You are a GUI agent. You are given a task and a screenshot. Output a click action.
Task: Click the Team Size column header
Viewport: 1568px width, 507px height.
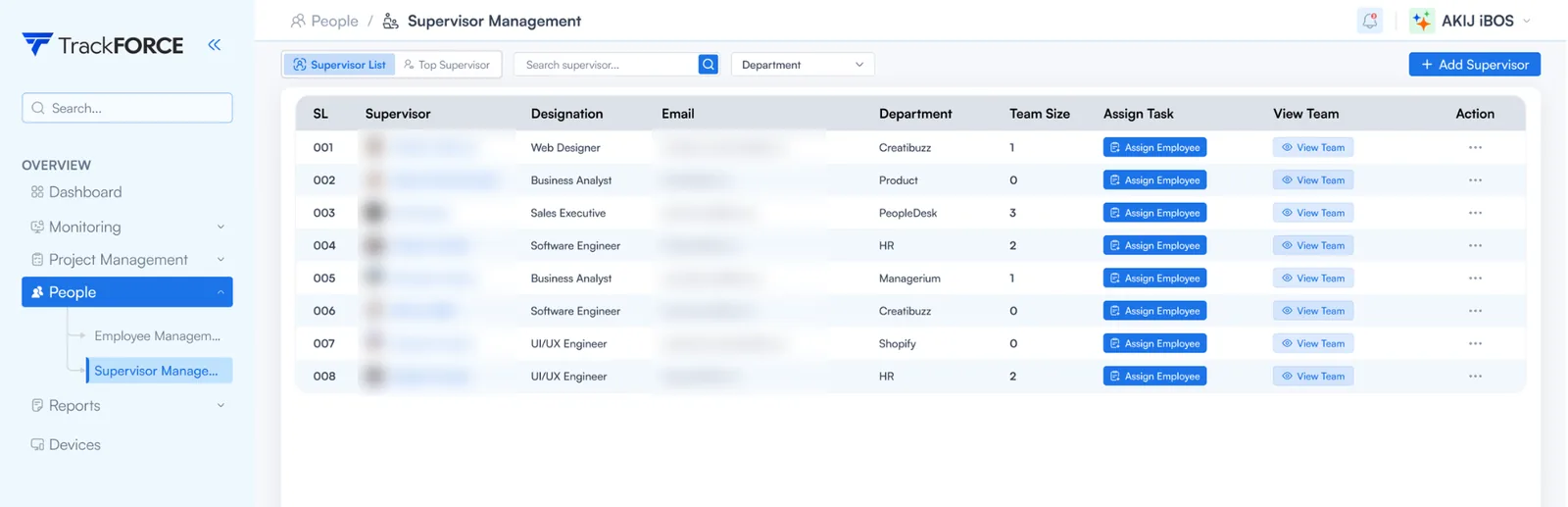pos(1040,114)
